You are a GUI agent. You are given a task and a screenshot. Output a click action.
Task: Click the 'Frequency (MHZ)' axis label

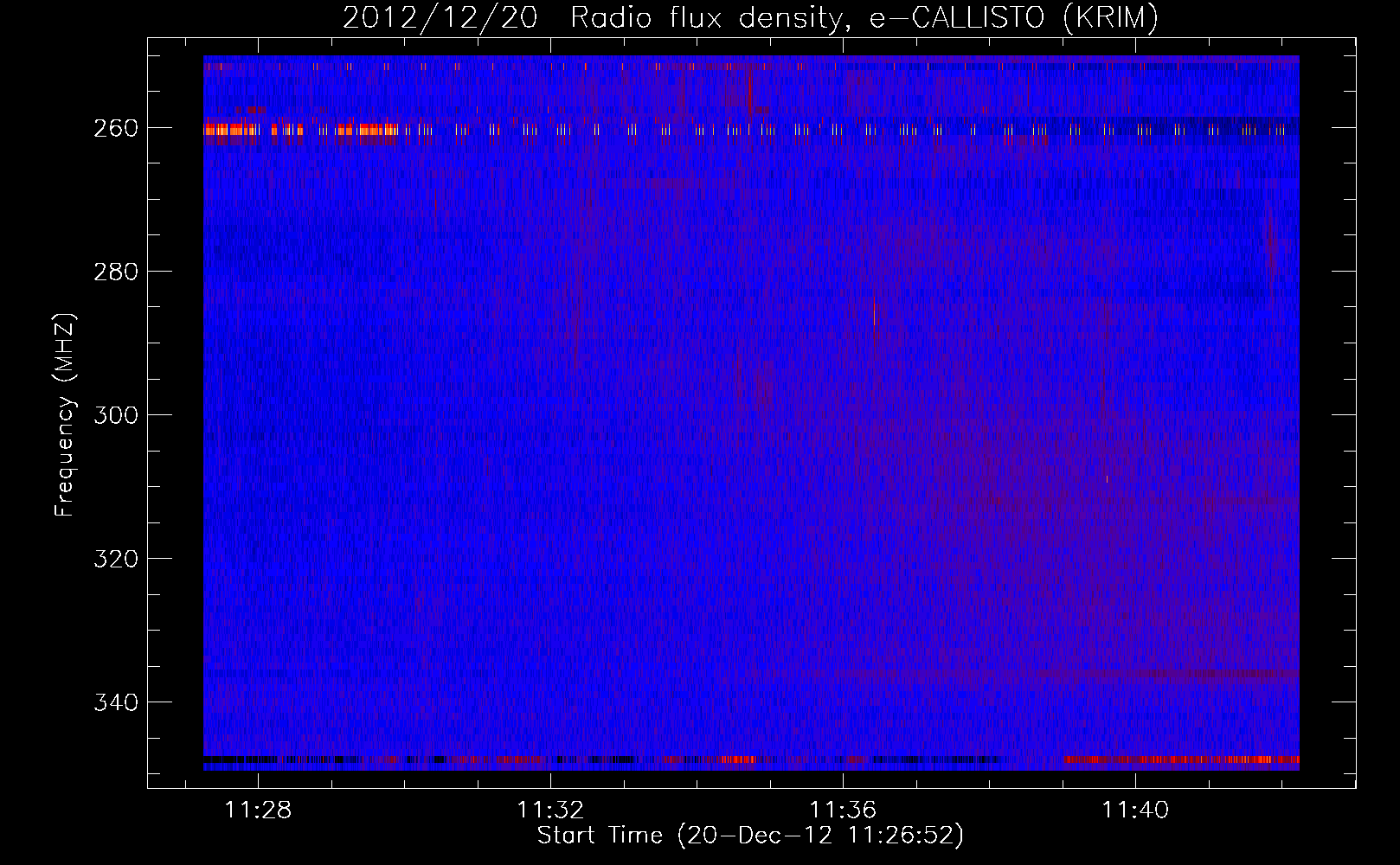click(x=65, y=414)
